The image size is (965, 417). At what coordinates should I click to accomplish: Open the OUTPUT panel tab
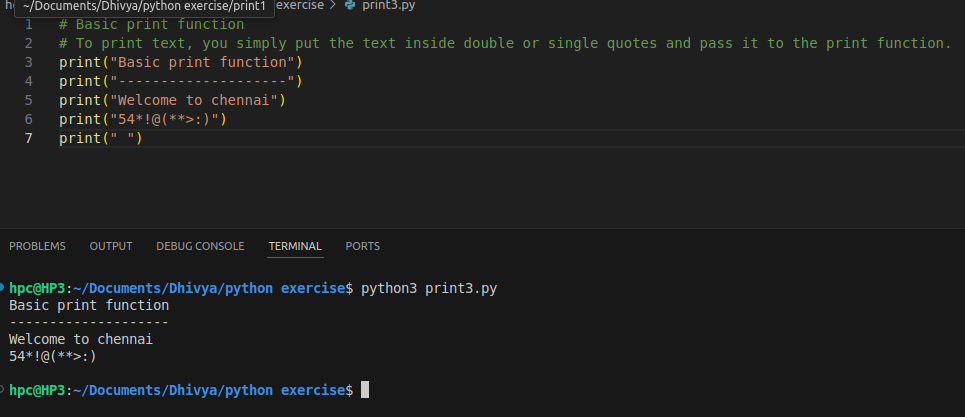[111, 246]
